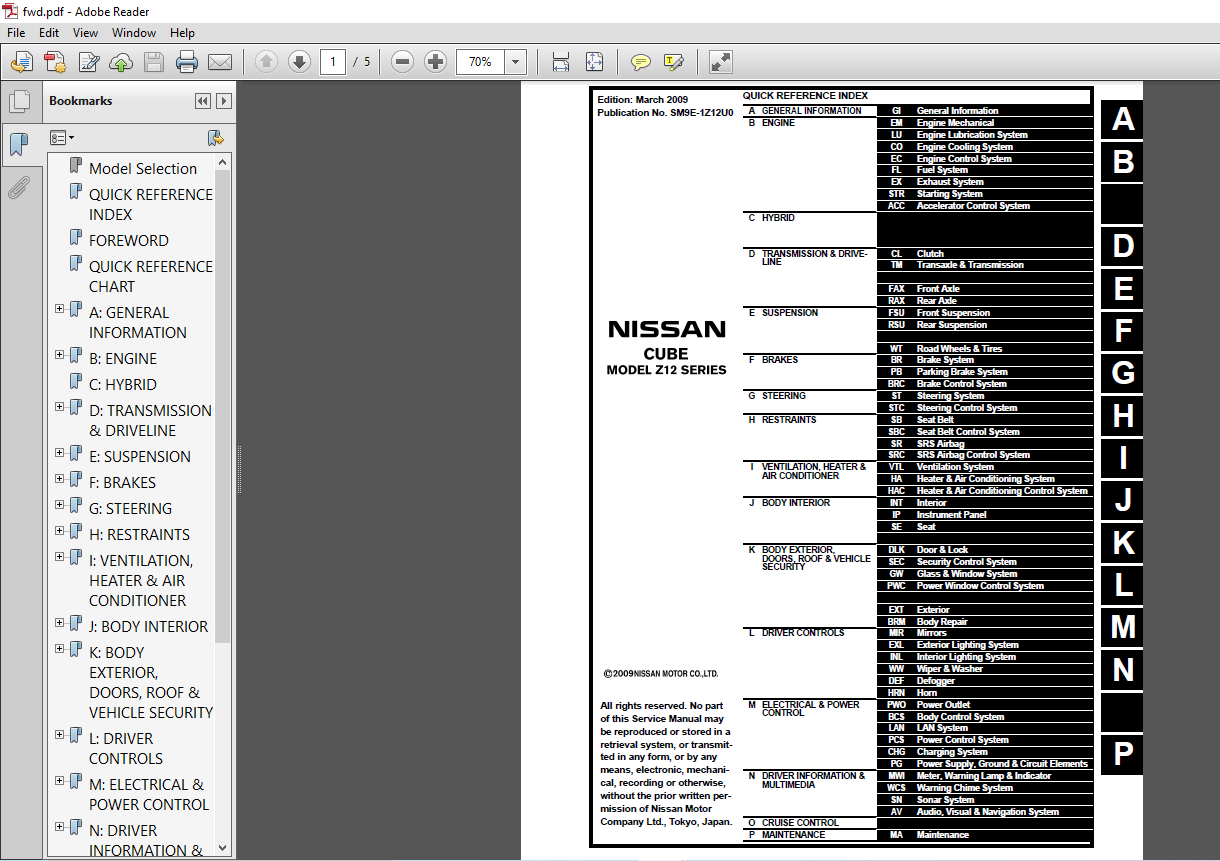Select the K: BODY EXTERIOR bookmark label
The height and width of the screenshot is (861, 1220).
tap(151, 682)
